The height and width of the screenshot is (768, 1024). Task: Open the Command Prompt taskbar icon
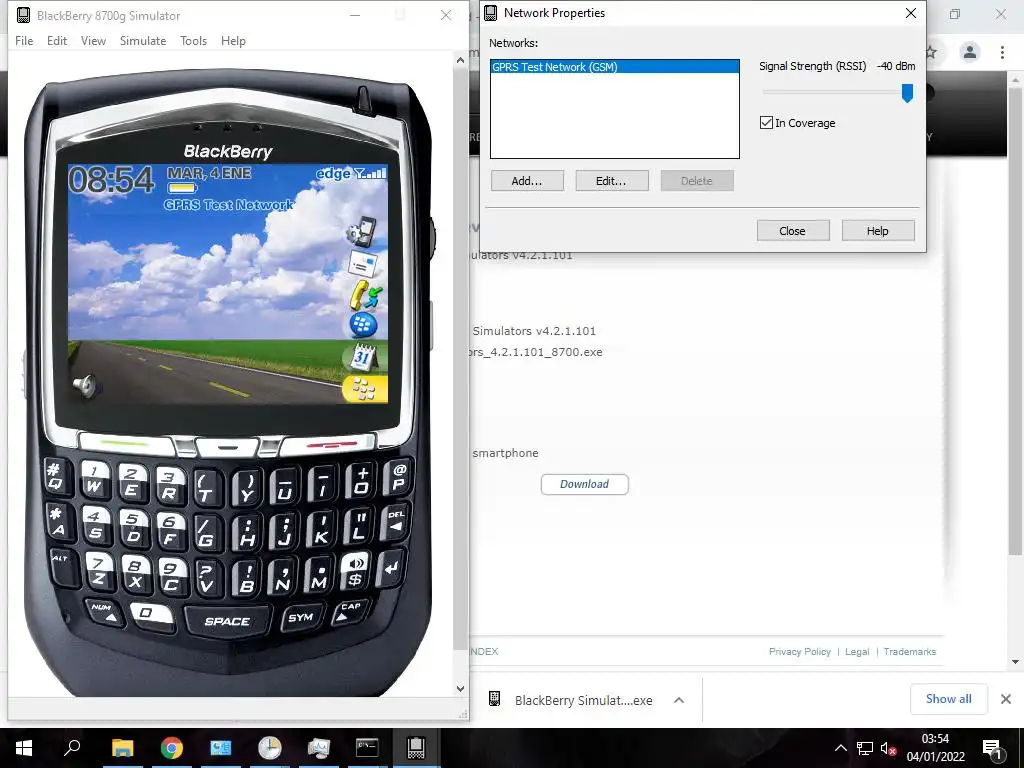coord(367,748)
